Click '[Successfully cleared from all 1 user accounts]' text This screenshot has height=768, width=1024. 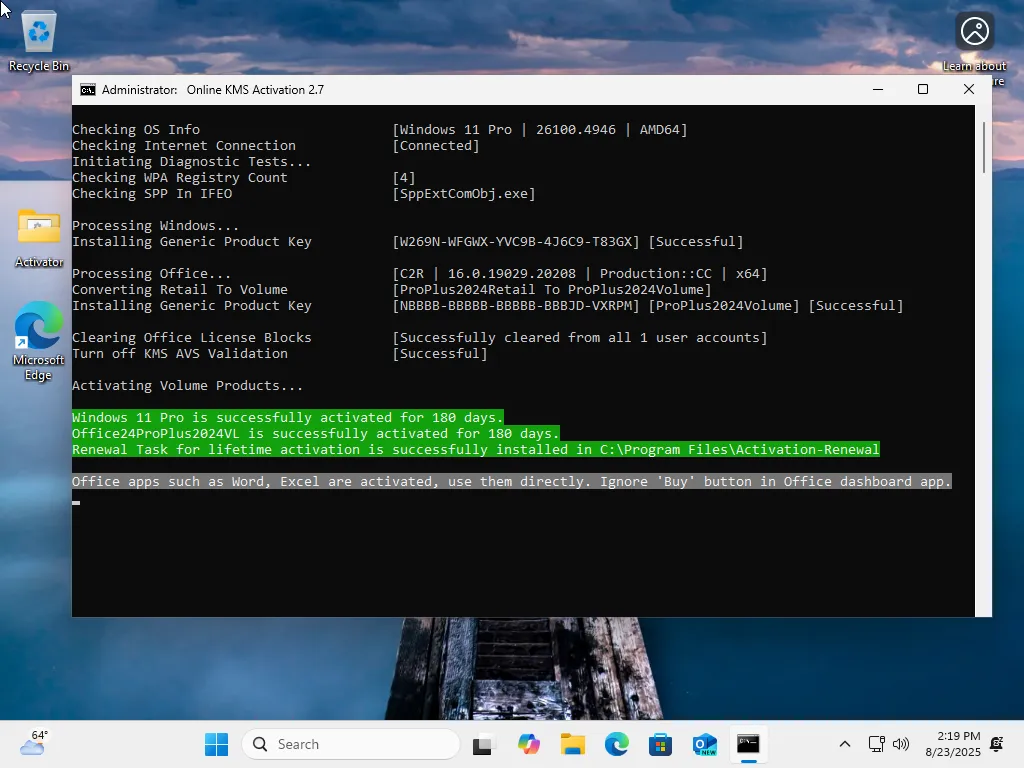click(580, 338)
